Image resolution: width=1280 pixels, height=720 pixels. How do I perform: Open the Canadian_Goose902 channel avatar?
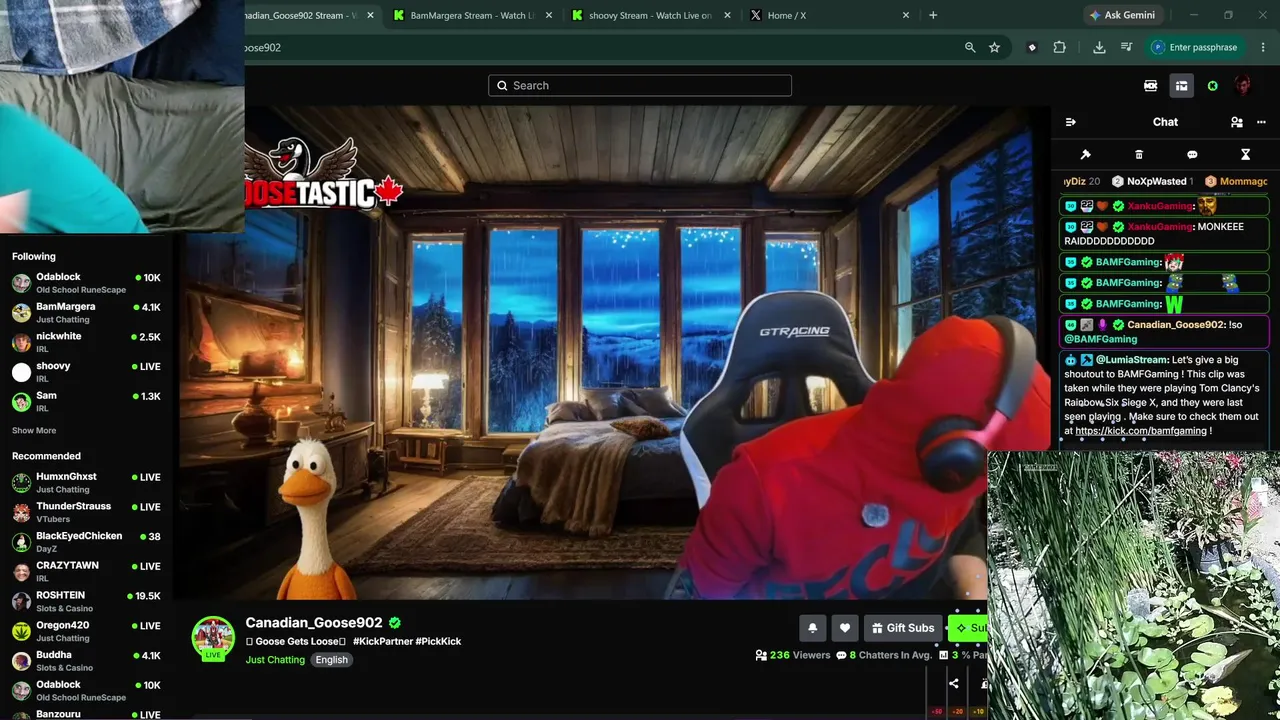coord(213,638)
